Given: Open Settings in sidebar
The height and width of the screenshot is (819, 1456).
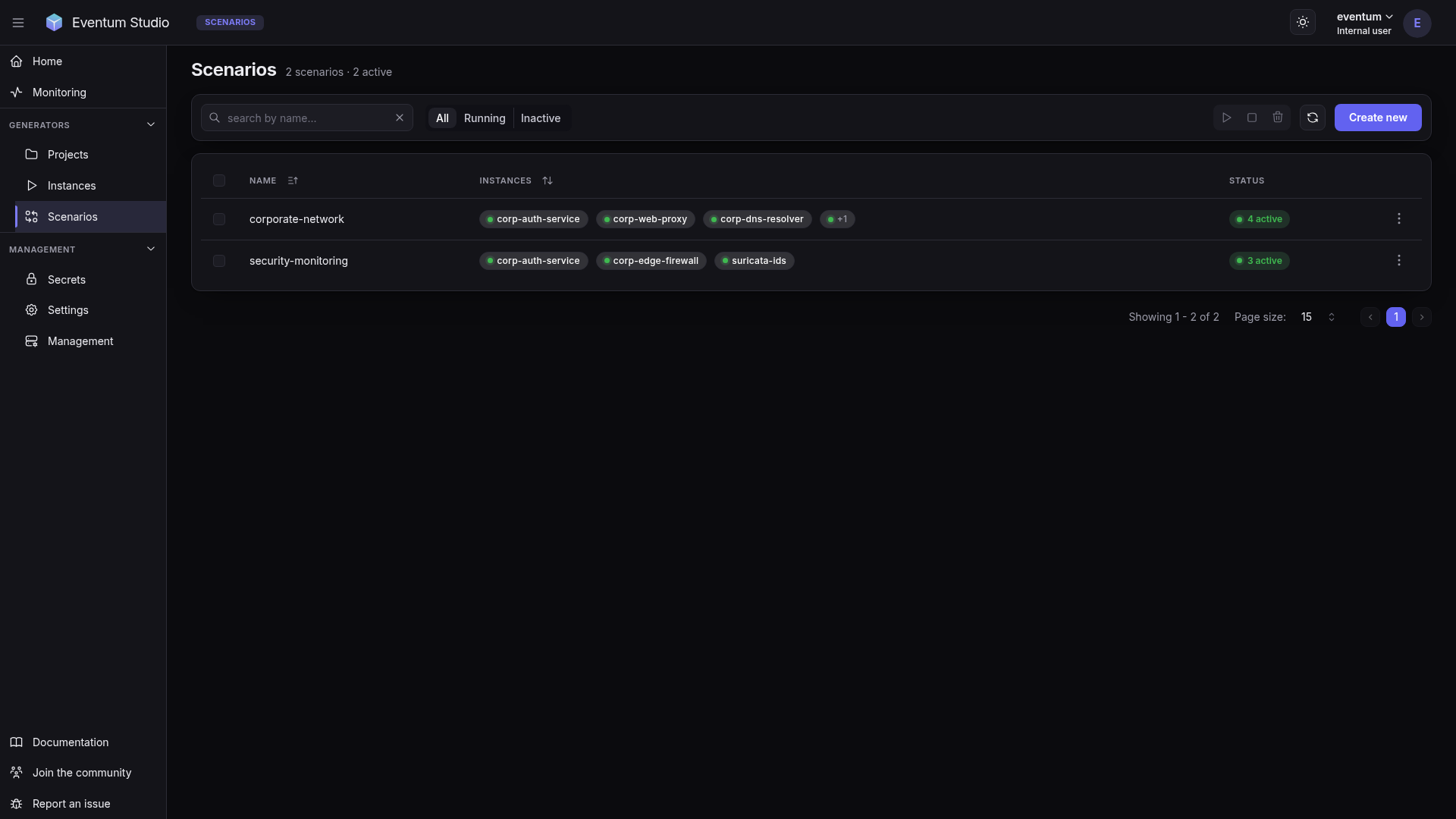Looking at the screenshot, I should pyautogui.click(x=90, y=310).
